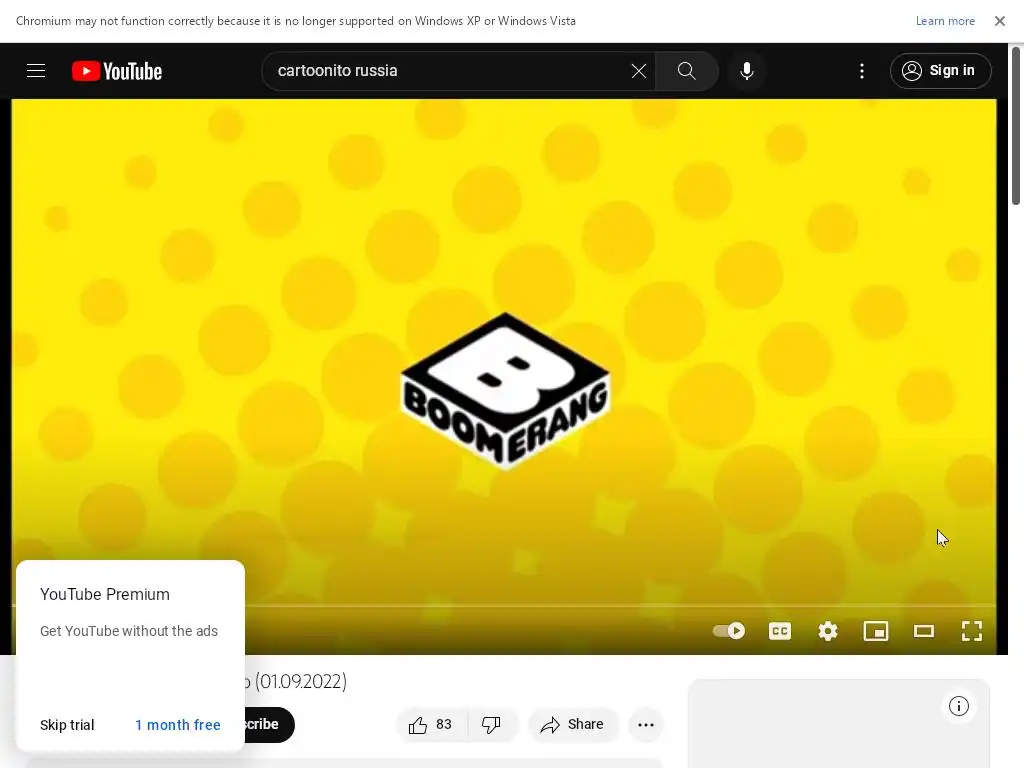Go to YouTube home via logo

[x=117, y=71]
